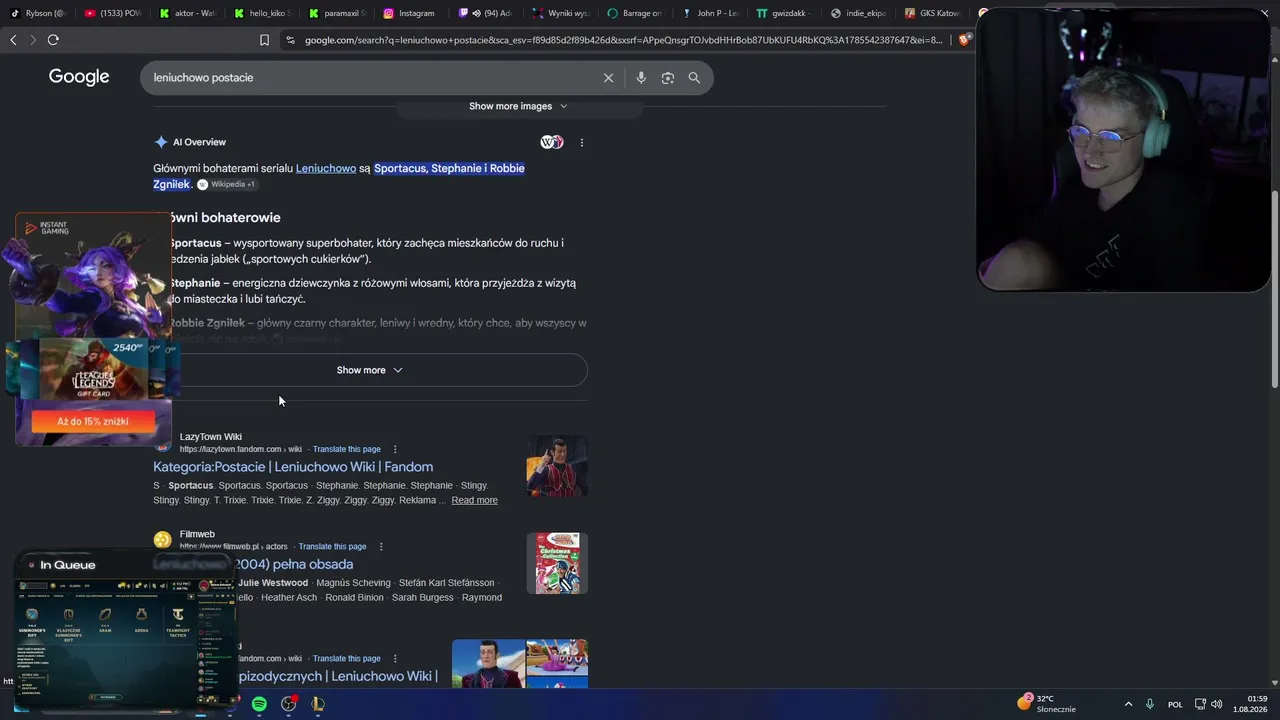
Task: Open the Brave Shields icon
Action: pos(964,40)
